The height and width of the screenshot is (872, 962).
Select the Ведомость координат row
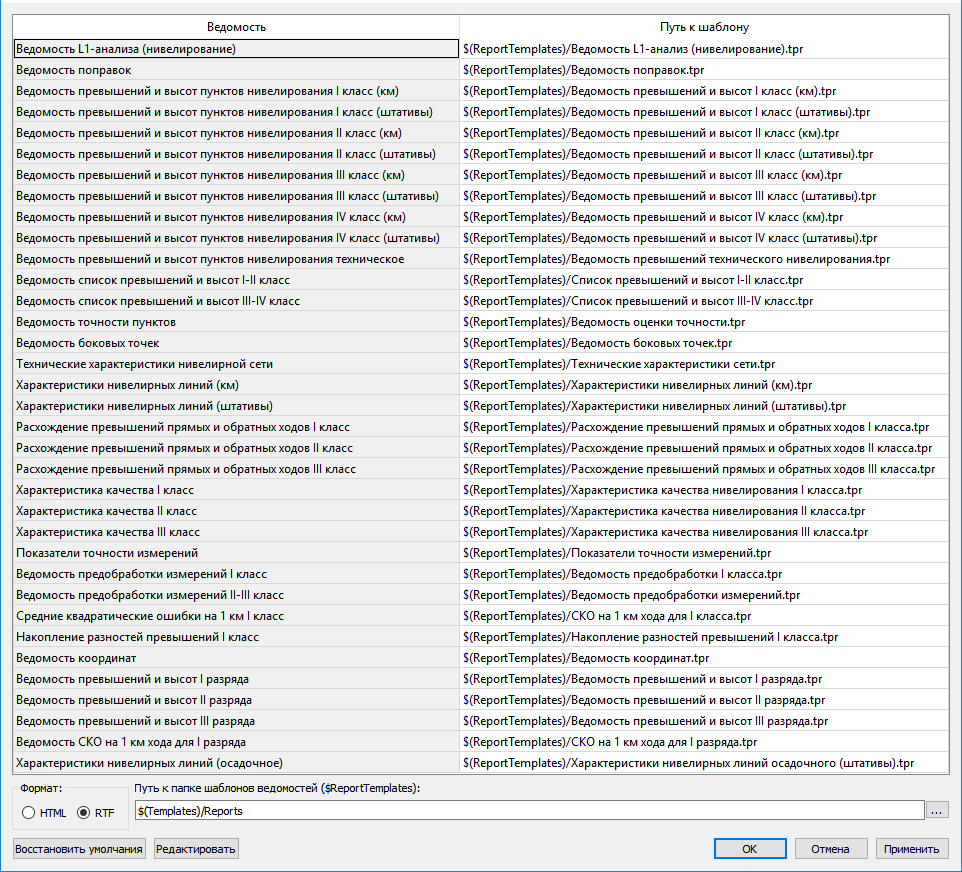[x=236, y=658]
